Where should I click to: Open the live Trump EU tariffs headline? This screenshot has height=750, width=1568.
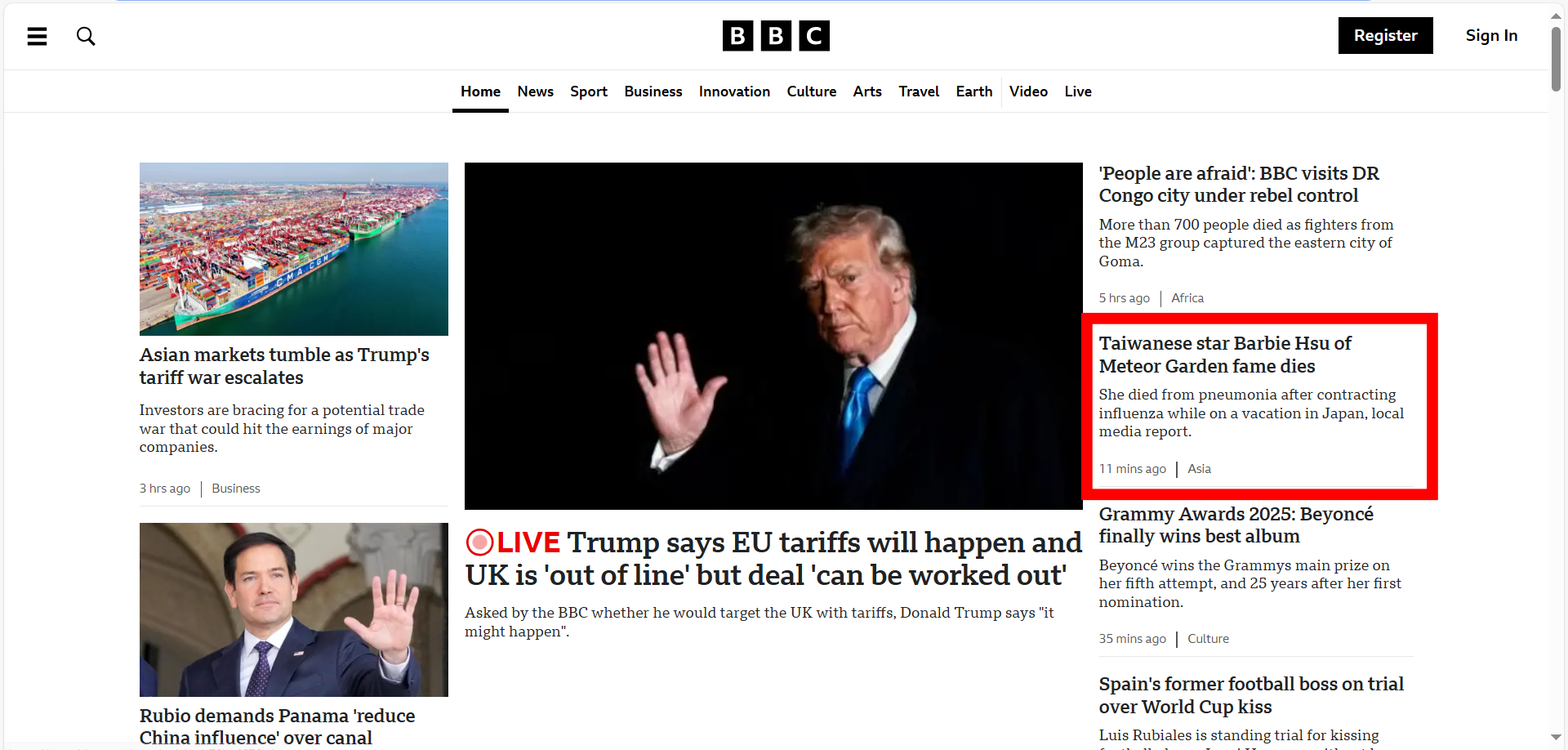pyautogui.click(x=773, y=559)
